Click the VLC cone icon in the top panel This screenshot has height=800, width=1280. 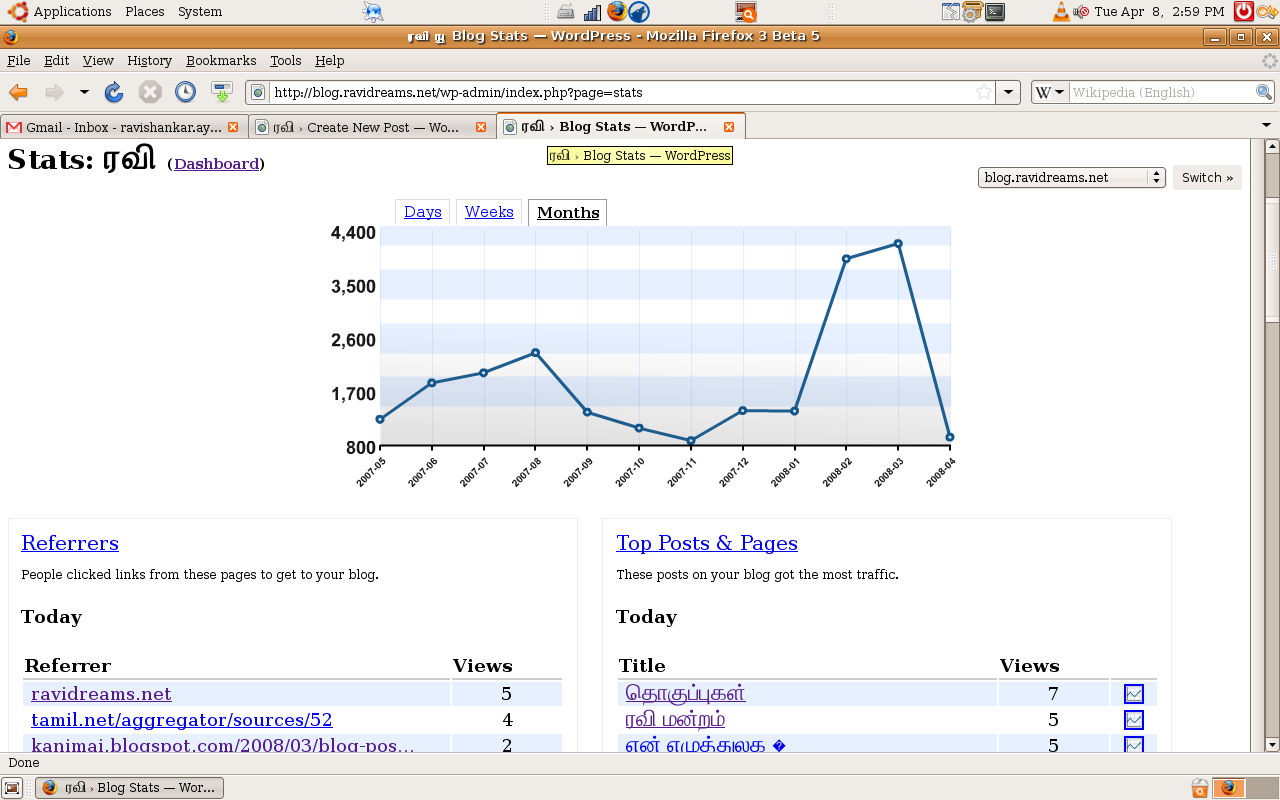tap(1061, 12)
